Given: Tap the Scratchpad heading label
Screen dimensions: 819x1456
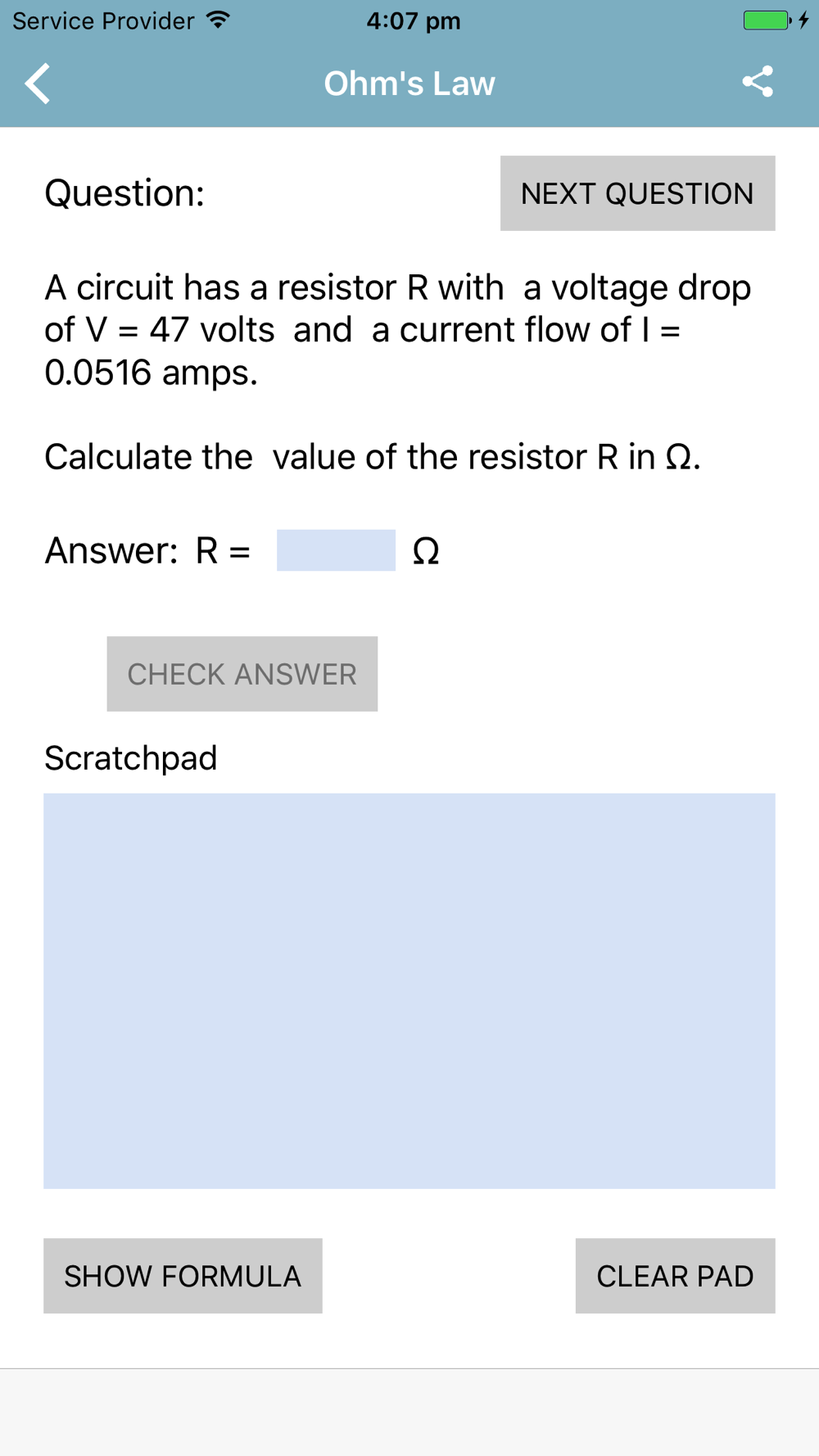Looking at the screenshot, I should (131, 758).
